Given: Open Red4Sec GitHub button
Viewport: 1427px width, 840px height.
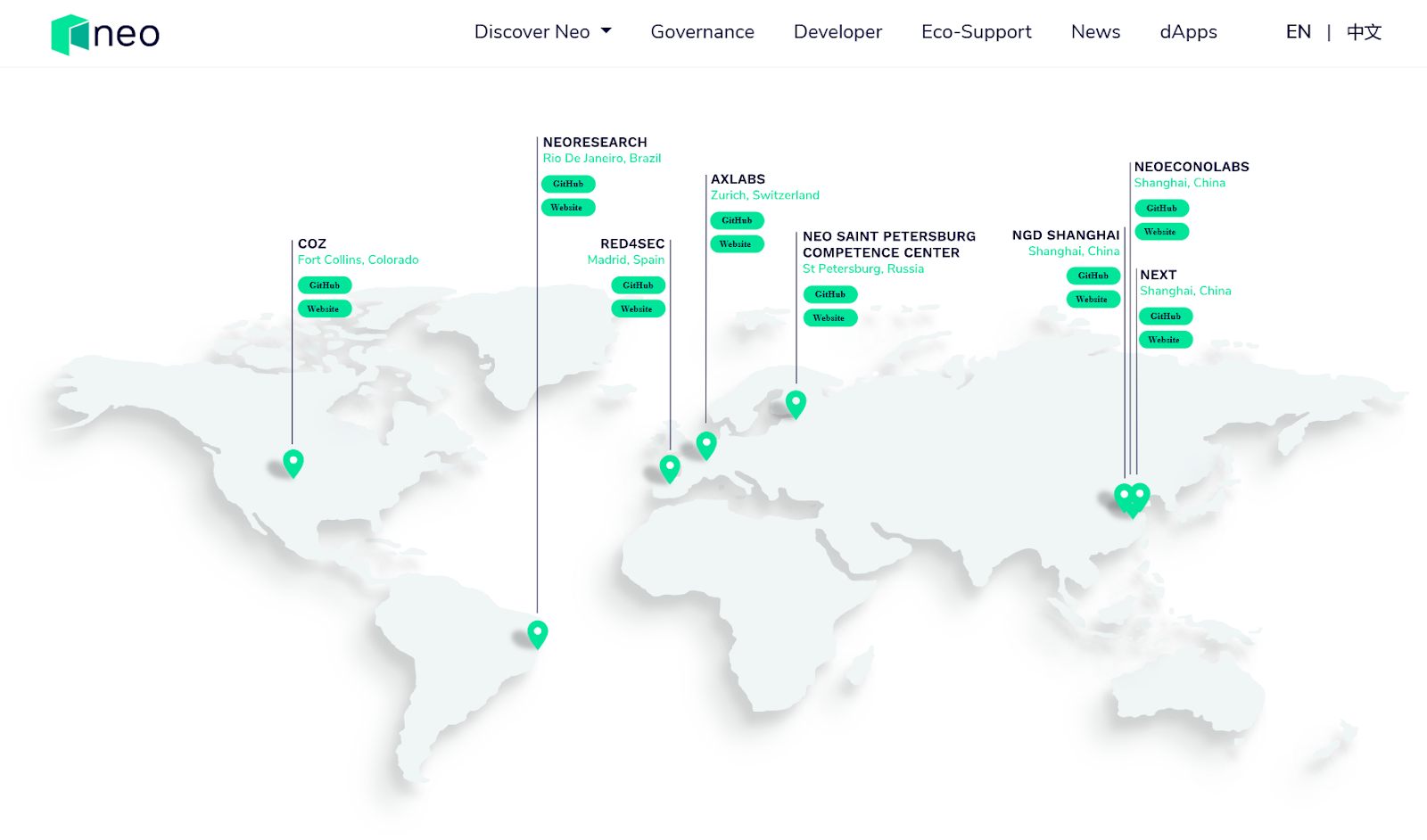Looking at the screenshot, I should point(638,285).
